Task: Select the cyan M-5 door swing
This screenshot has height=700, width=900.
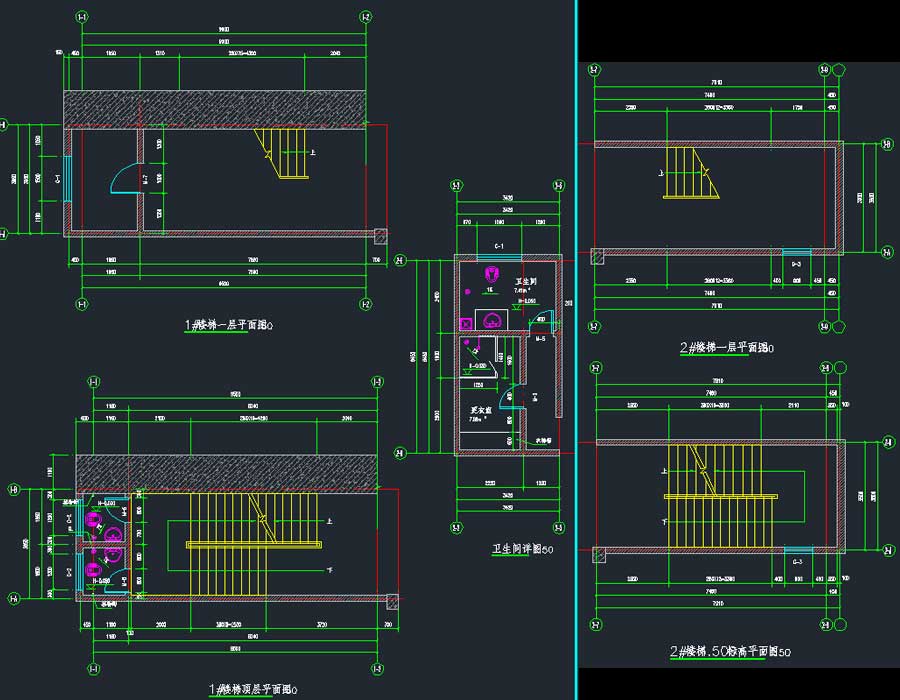Action: pyautogui.click(x=541, y=321)
